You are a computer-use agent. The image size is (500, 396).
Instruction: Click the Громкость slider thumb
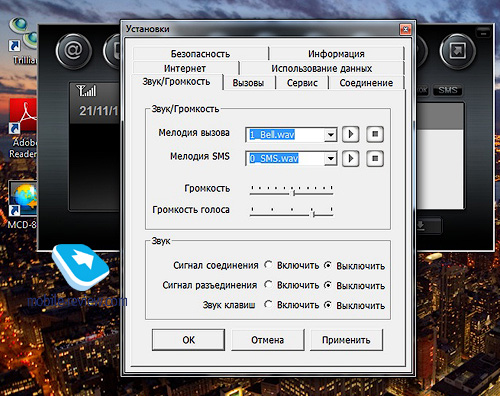[x=294, y=193]
